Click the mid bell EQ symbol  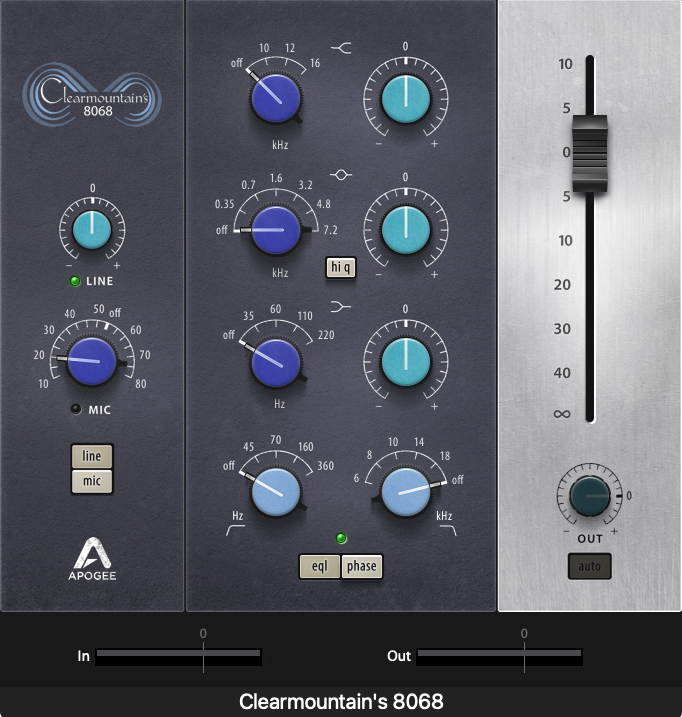341,175
